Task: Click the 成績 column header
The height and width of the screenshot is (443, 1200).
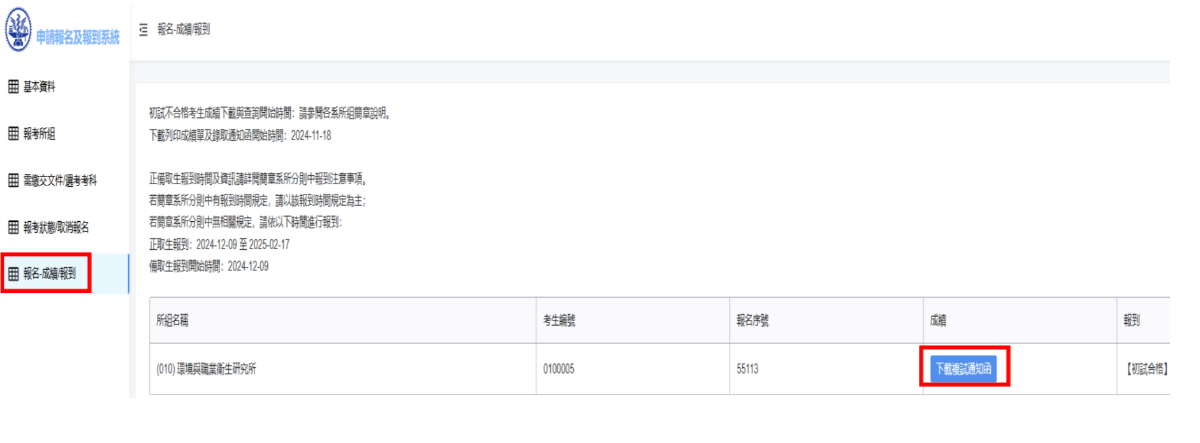Action: tap(936, 321)
